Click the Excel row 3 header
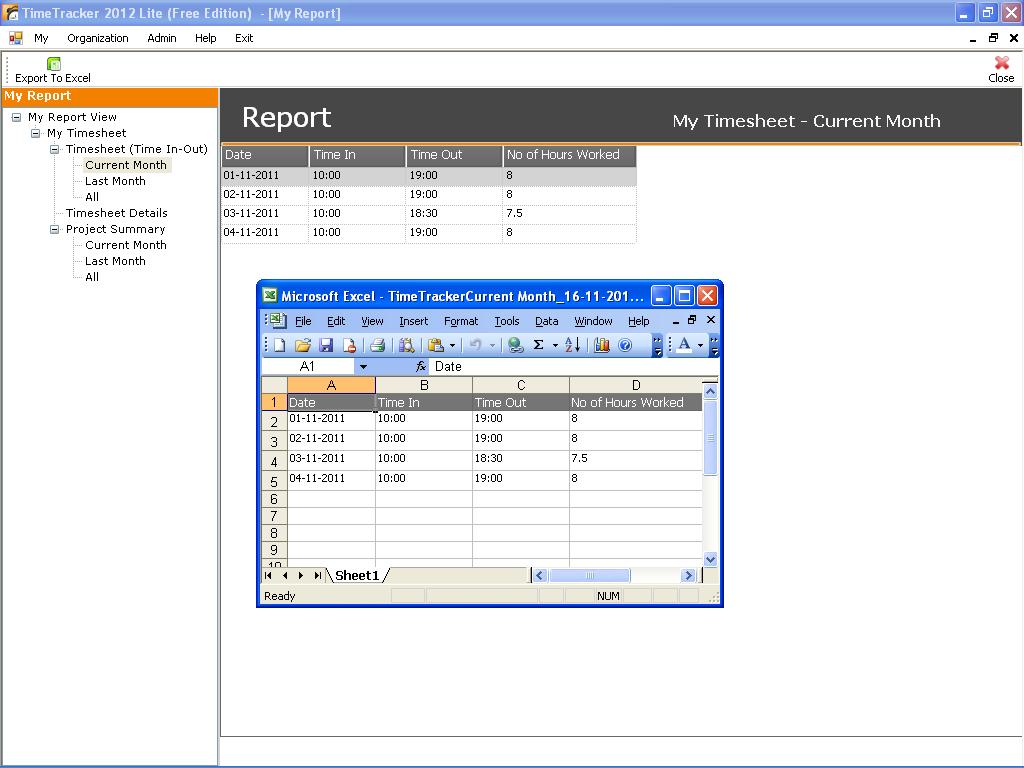Viewport: 1024px width, 768px height. point(274,441)
